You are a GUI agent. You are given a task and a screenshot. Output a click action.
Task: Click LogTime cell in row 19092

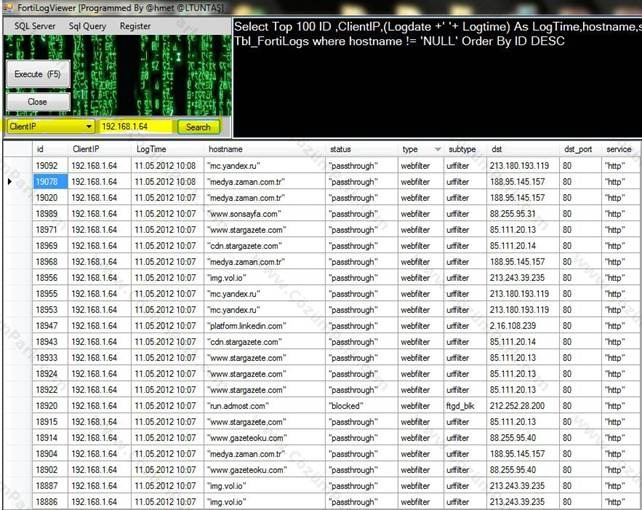tap(167, 166)
